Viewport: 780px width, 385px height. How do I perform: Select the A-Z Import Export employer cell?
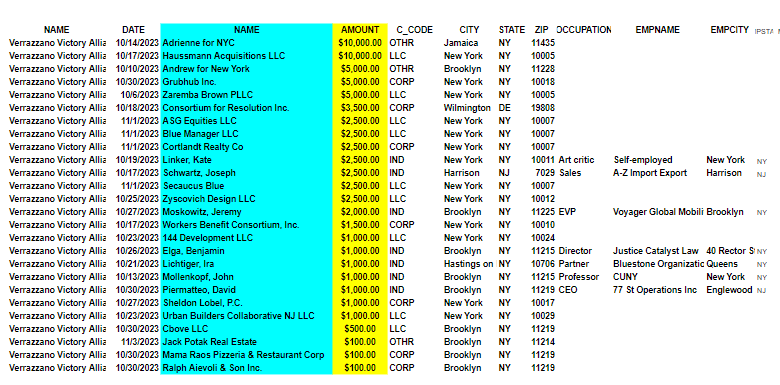(x=650, y=173)
